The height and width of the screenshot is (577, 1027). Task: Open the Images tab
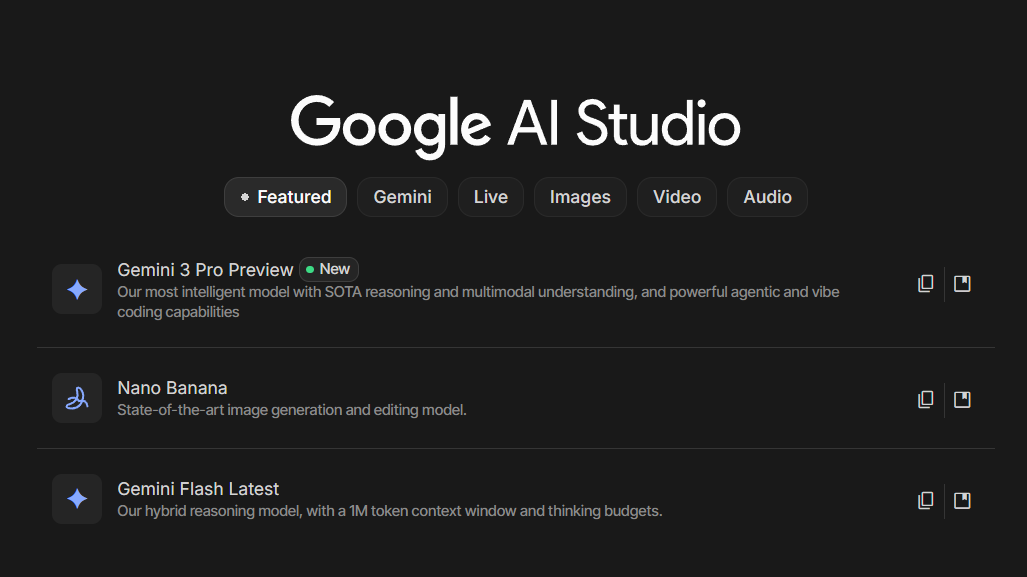[580, 197]
